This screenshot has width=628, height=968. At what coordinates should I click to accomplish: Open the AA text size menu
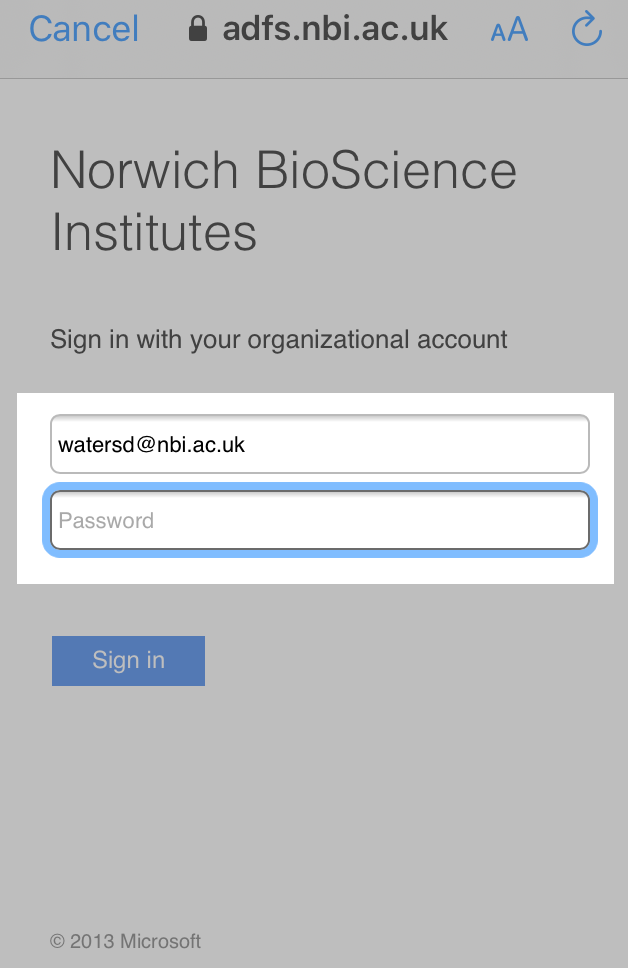(509, 30)
